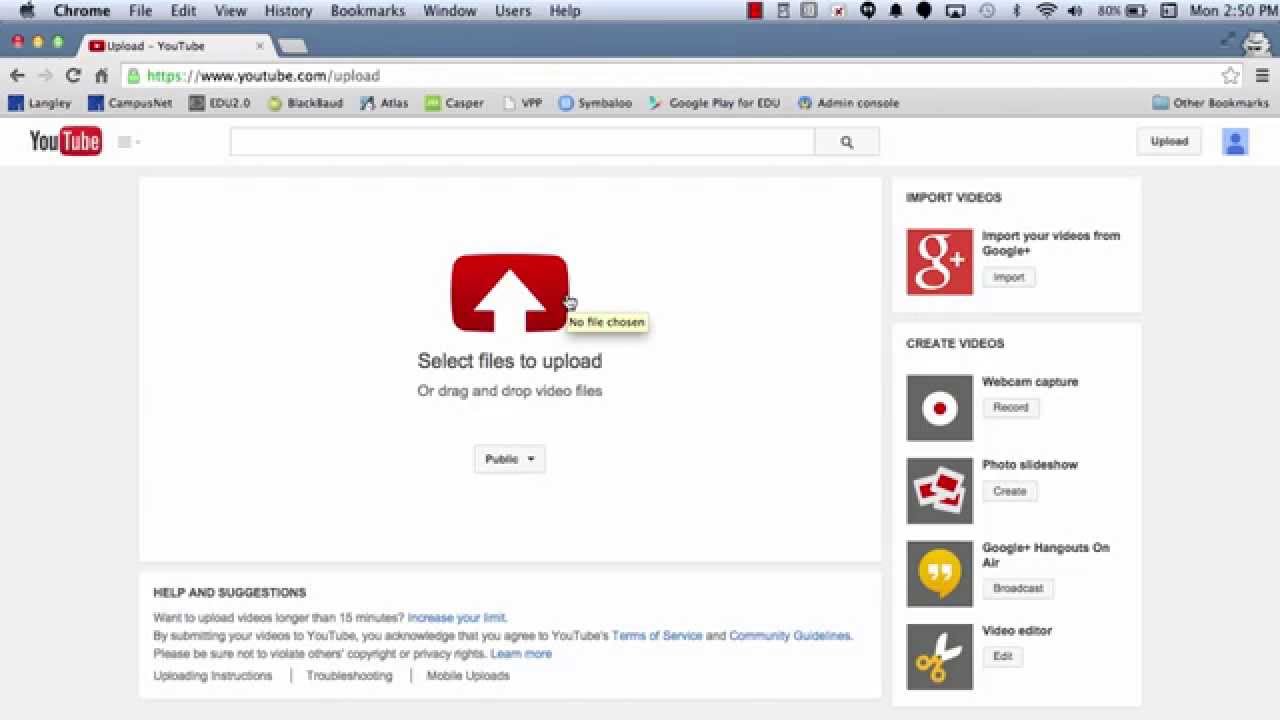This screenshot has width=1280, height=720.
Task: Open the Atlas bookmark
Action: coord(384,103)
